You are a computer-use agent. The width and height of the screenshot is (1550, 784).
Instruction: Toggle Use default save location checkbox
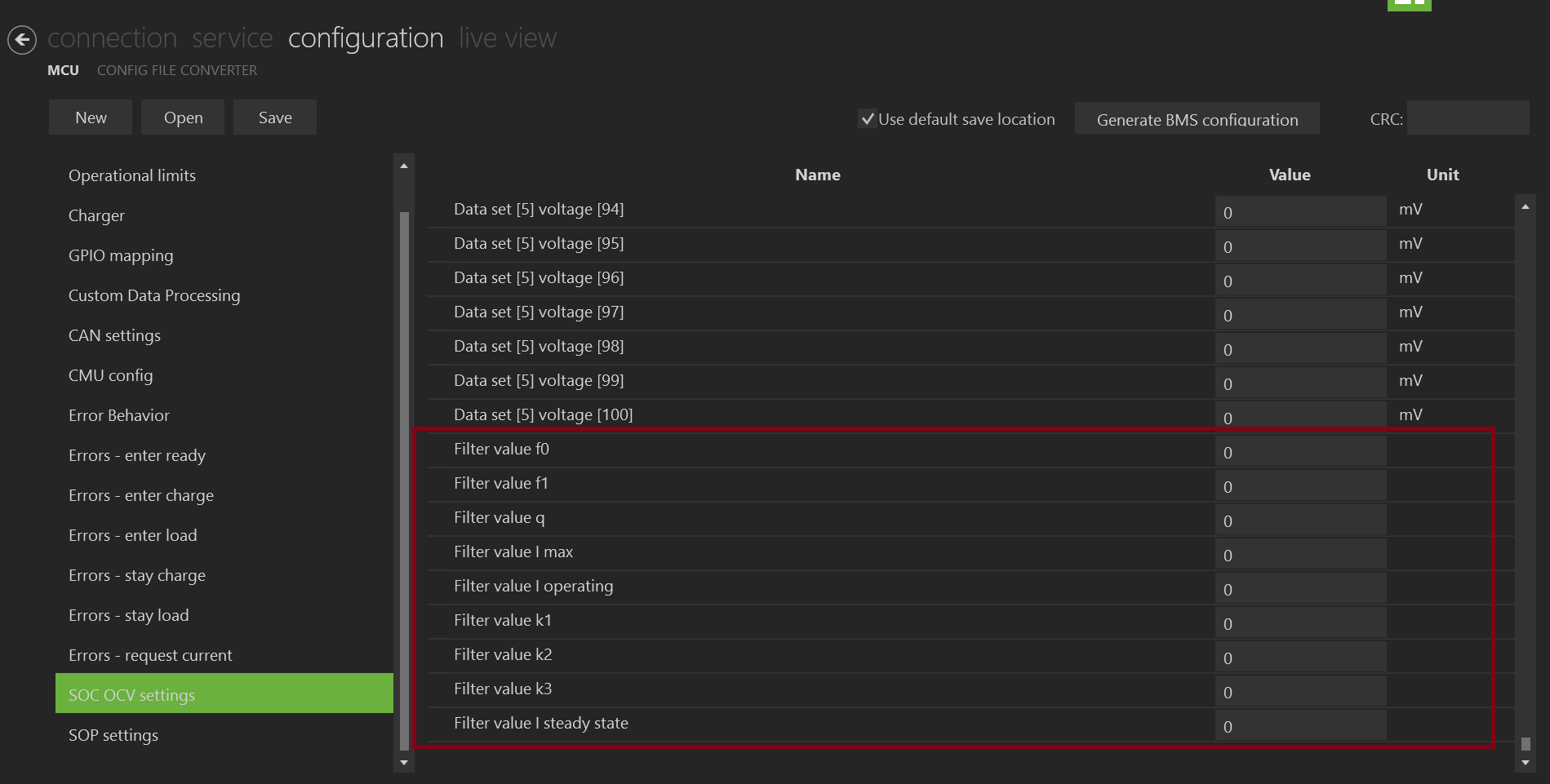(868, 119)
